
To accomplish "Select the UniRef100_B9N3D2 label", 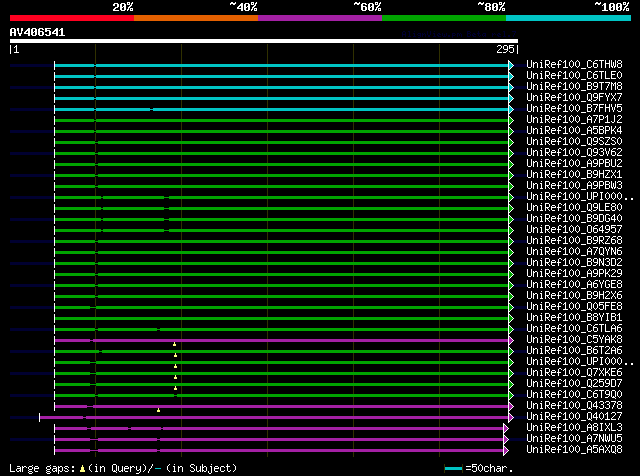I will point(574,262).
